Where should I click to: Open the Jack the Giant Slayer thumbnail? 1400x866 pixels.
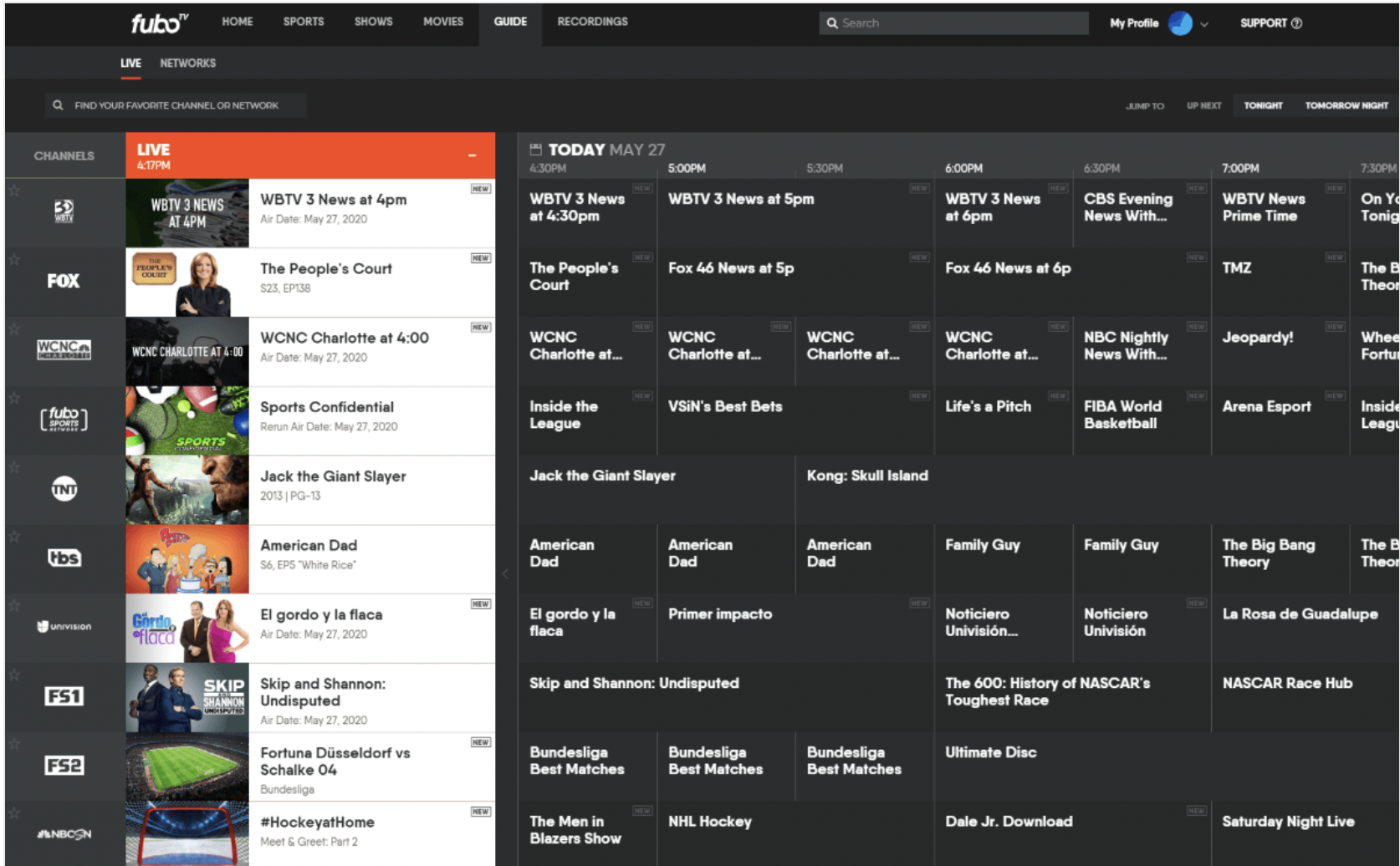(187, 490)
